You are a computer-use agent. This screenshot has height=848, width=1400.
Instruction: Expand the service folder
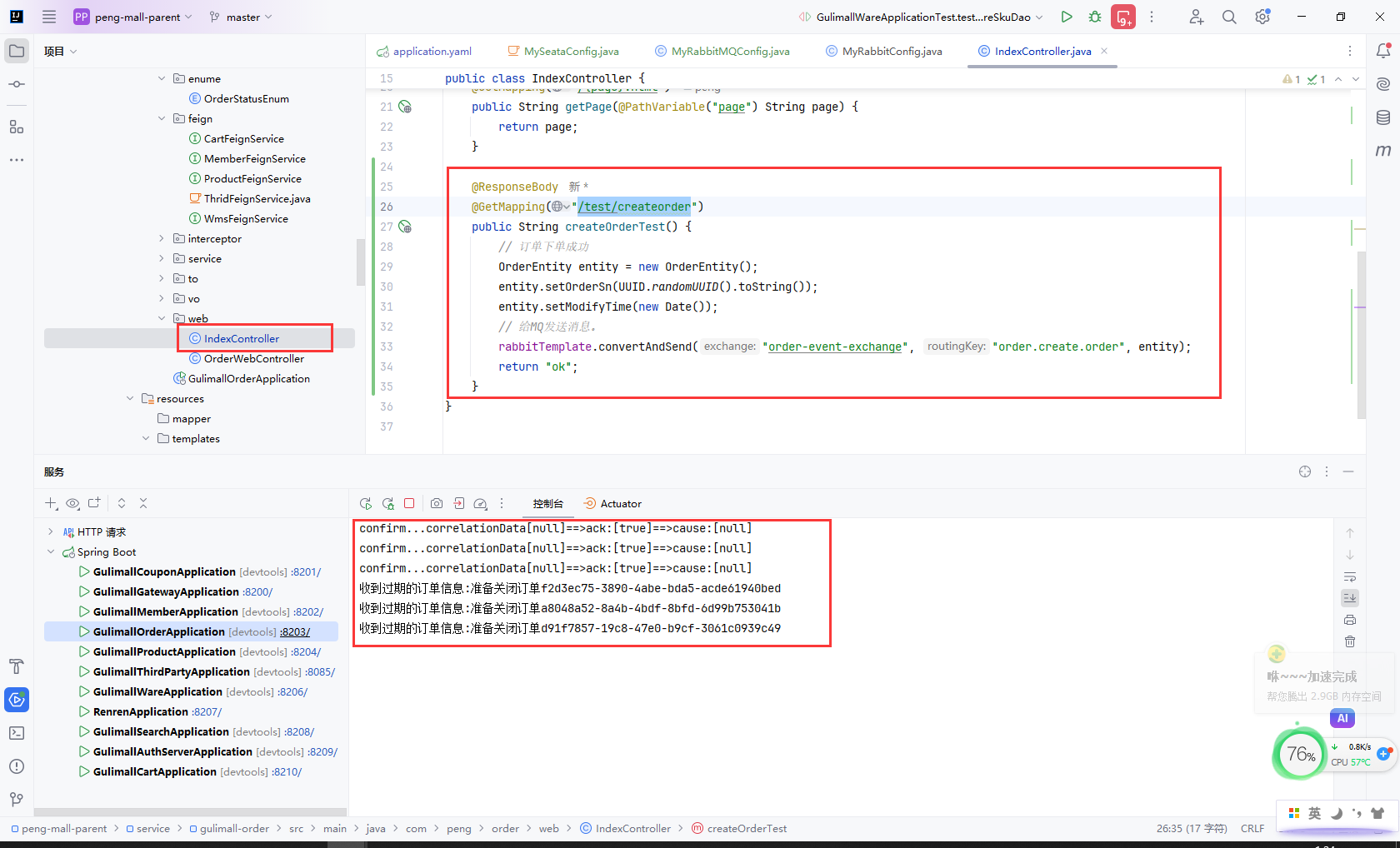(x=162, y=258)
